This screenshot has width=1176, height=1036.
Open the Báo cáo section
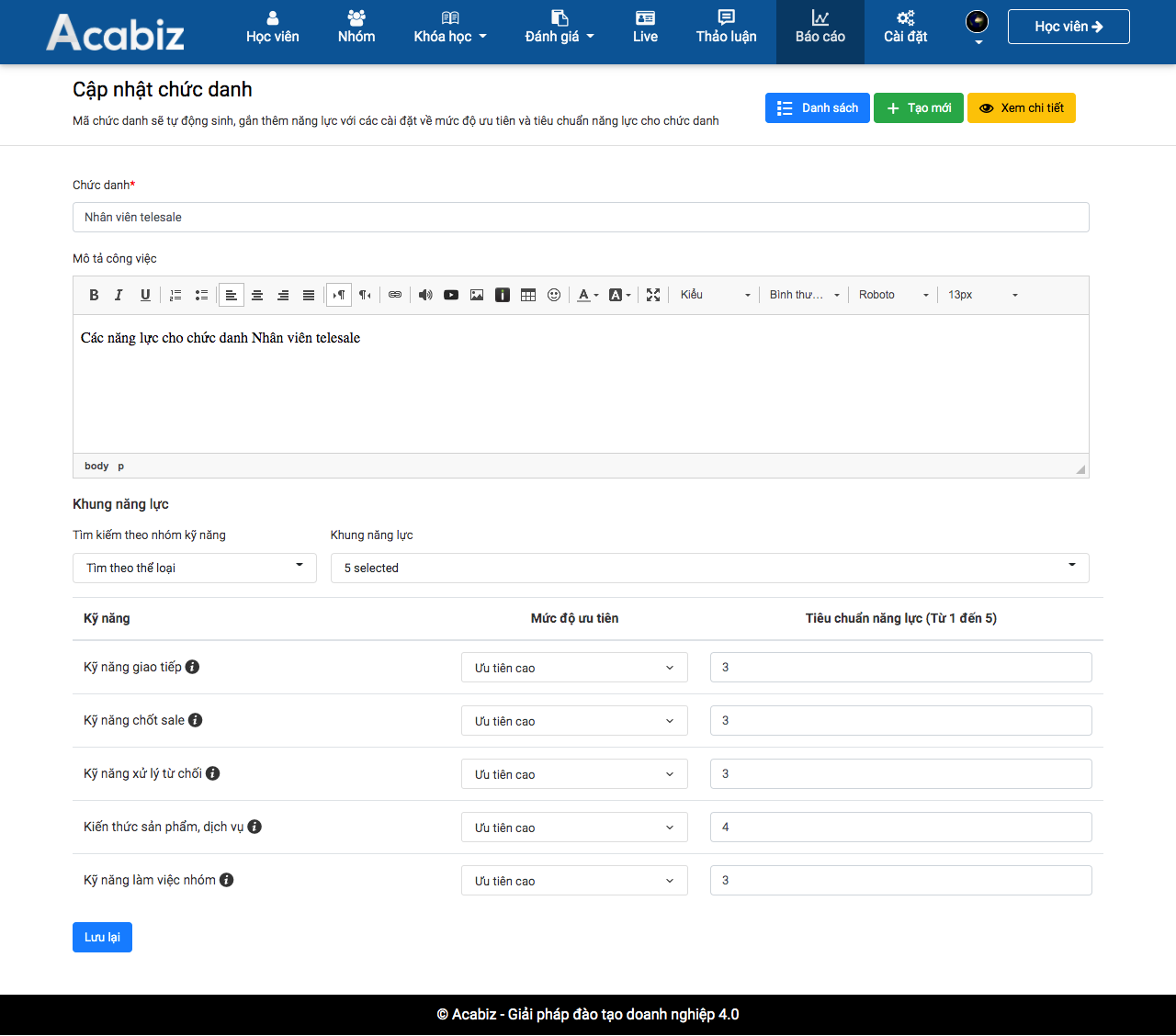pos(820,31)
